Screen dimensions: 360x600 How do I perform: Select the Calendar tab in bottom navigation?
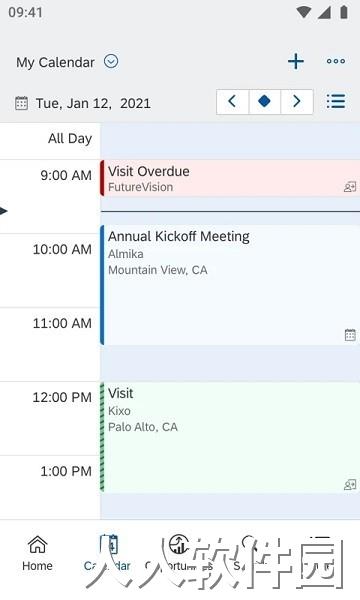(x=108, y=553)
